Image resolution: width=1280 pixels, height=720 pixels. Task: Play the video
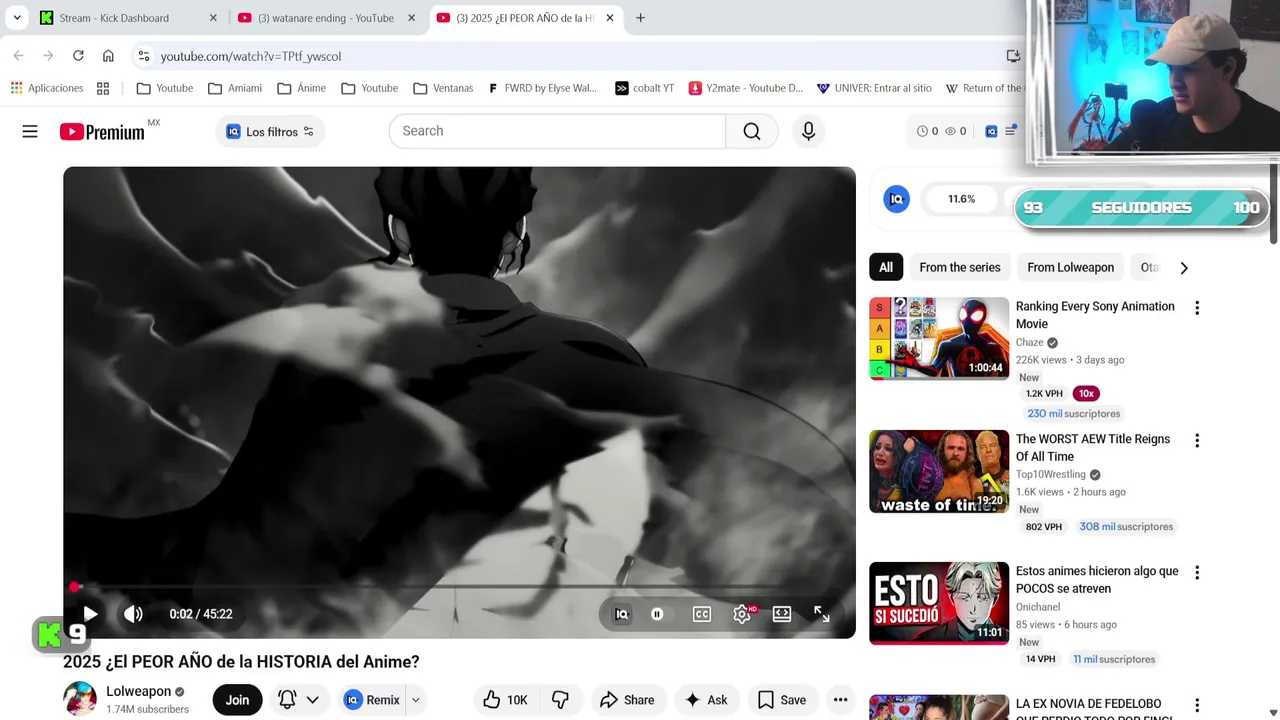(90, 614)
